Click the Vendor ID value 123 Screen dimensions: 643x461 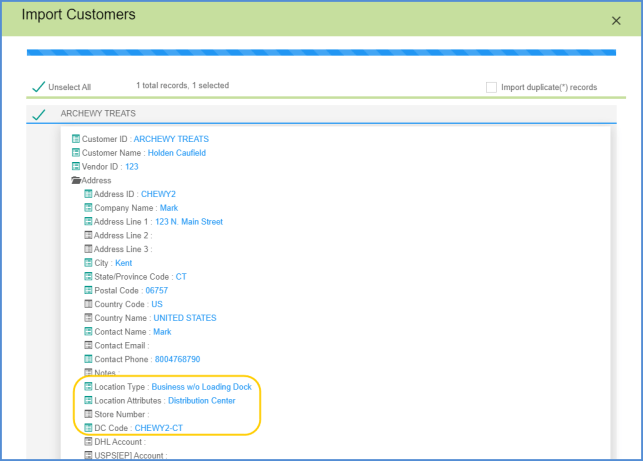point(132,167)
